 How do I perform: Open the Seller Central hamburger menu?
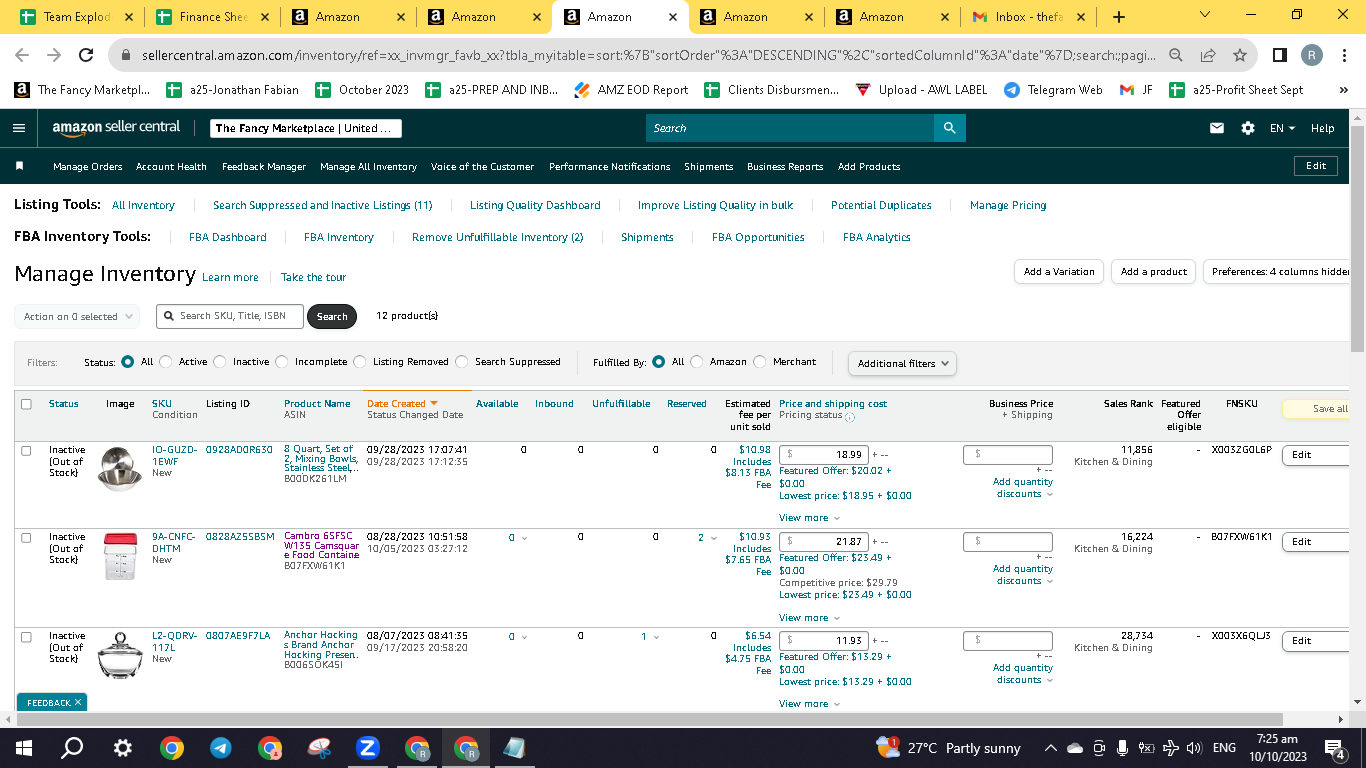19,128
